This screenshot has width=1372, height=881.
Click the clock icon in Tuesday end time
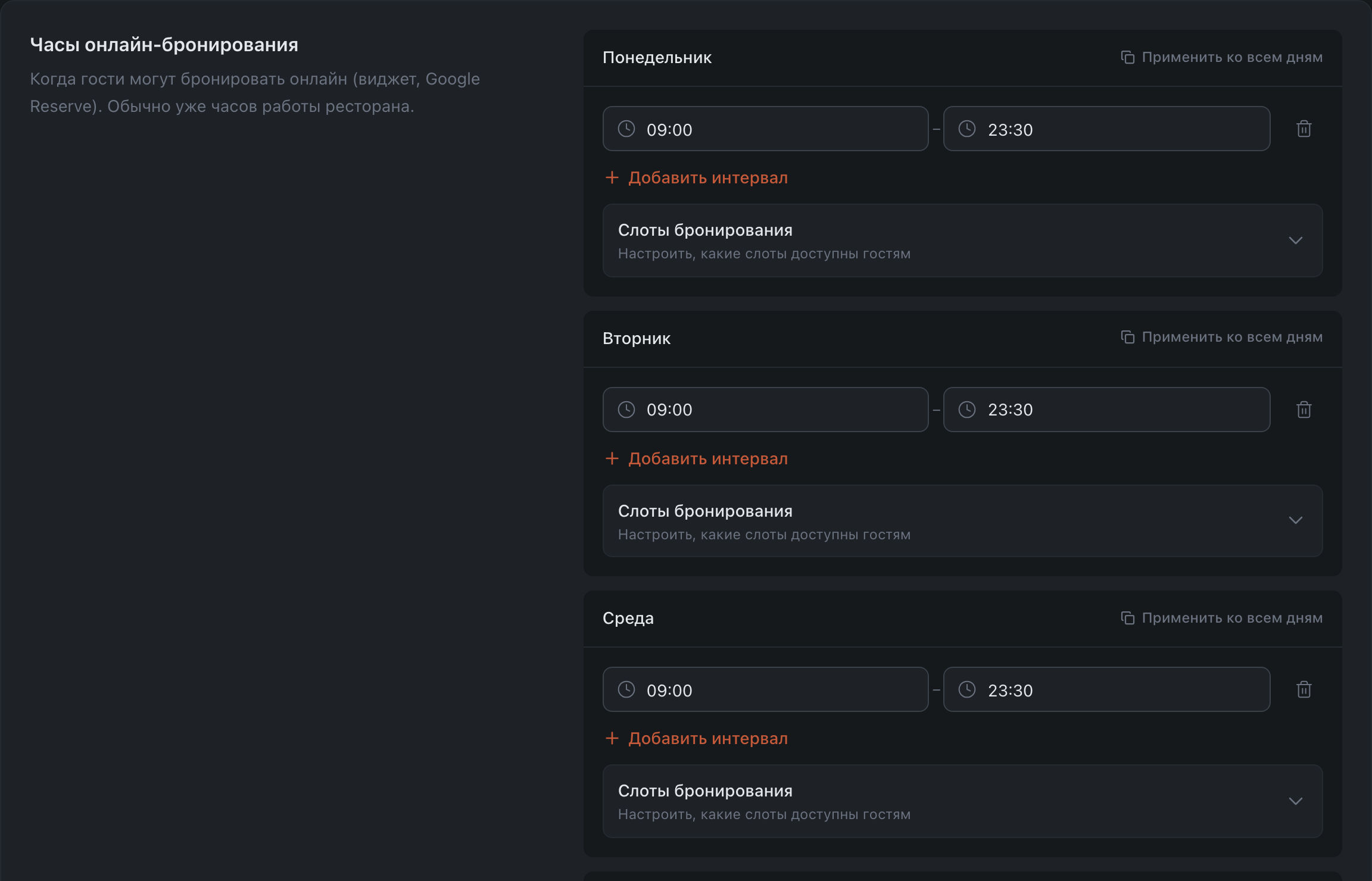tap(967, 410)
